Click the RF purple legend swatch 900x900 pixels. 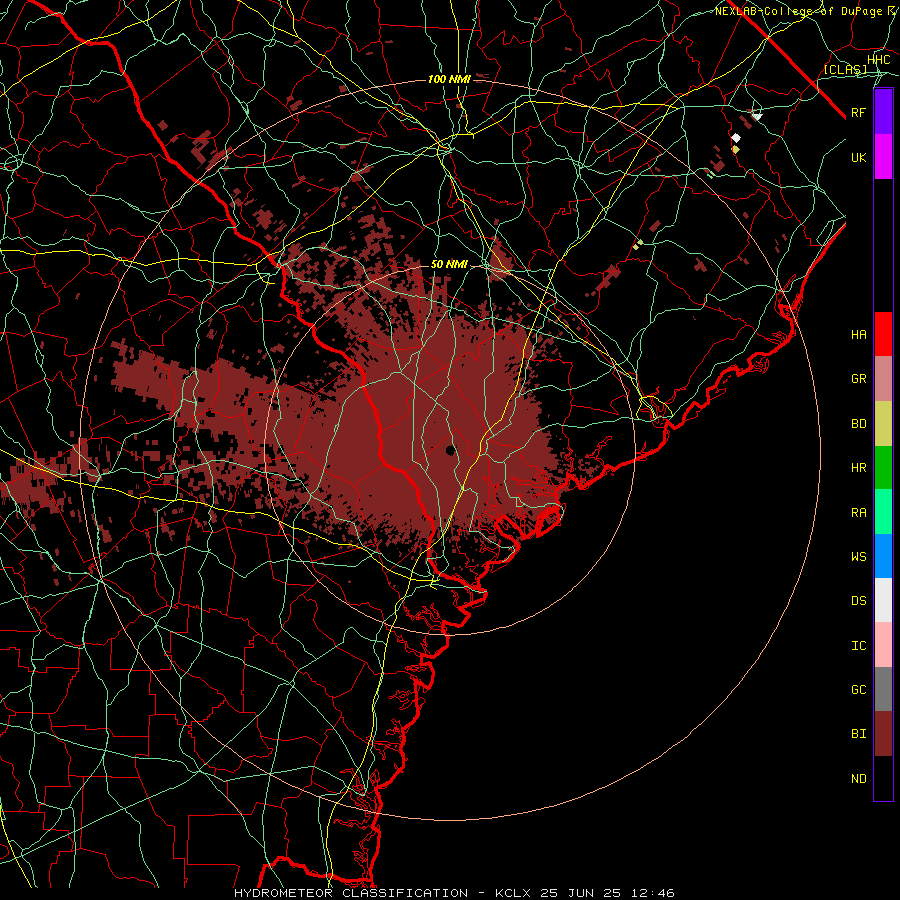coord(883,111)
